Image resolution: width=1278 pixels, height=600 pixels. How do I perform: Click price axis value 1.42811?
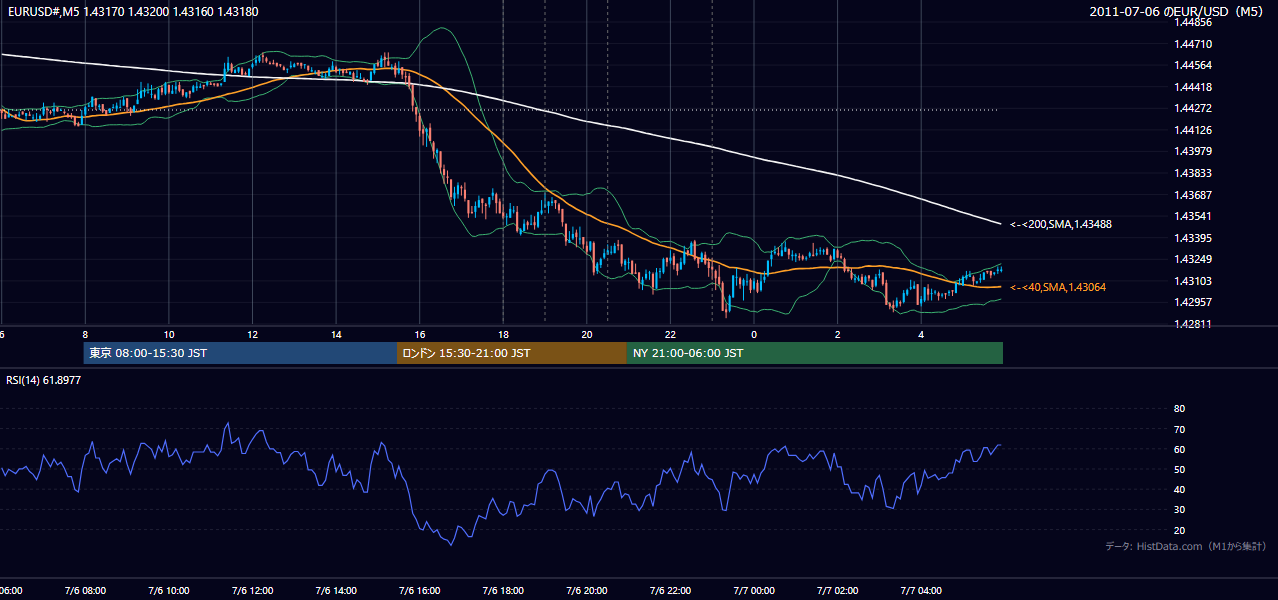1193,324
